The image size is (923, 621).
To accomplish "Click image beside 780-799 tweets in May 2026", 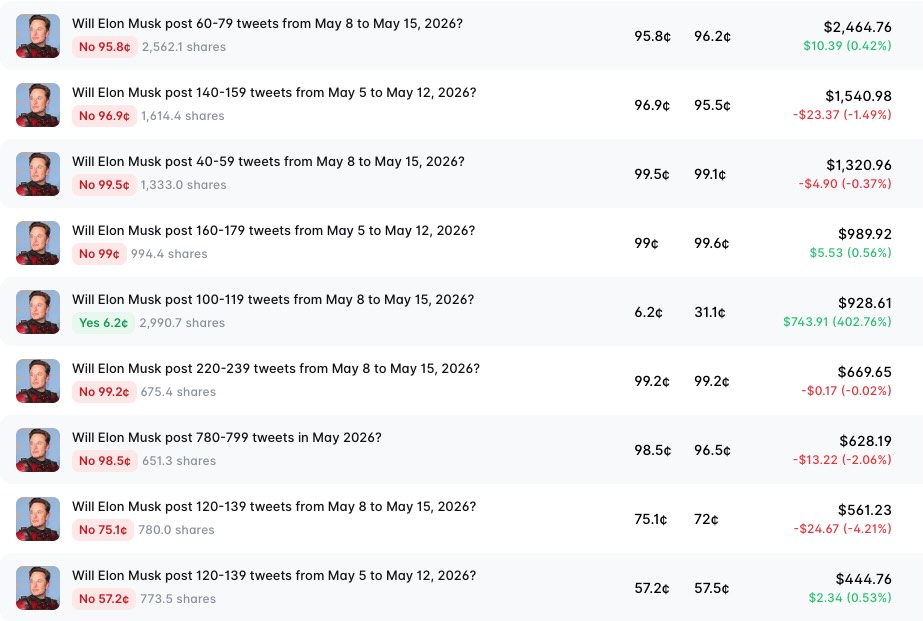I will [x=38, y=450].
